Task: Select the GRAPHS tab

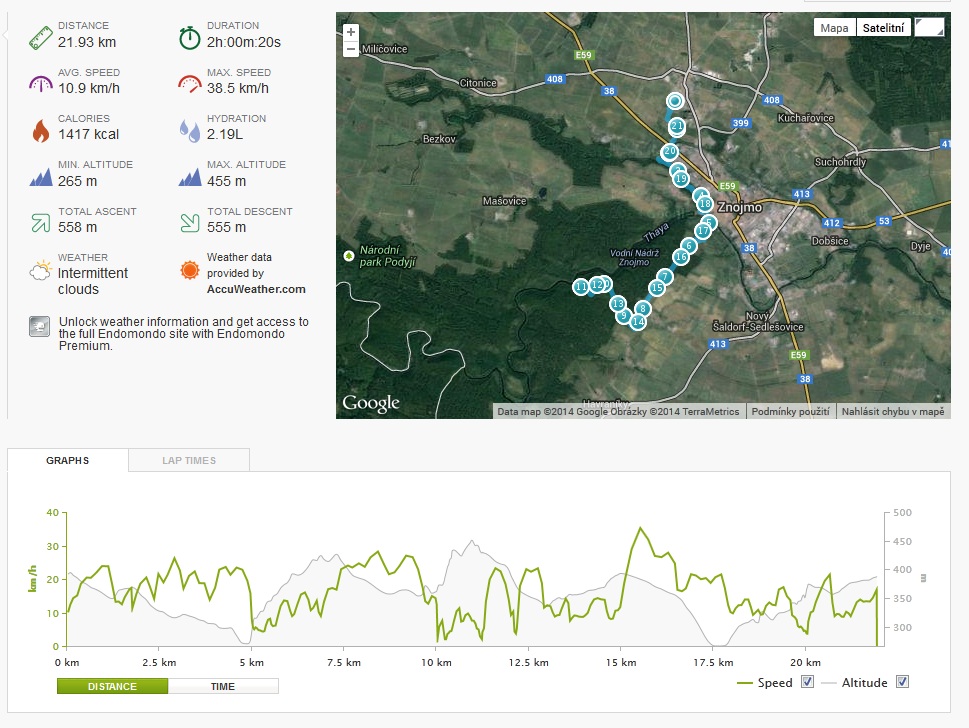Action: [x=68, y=460]
